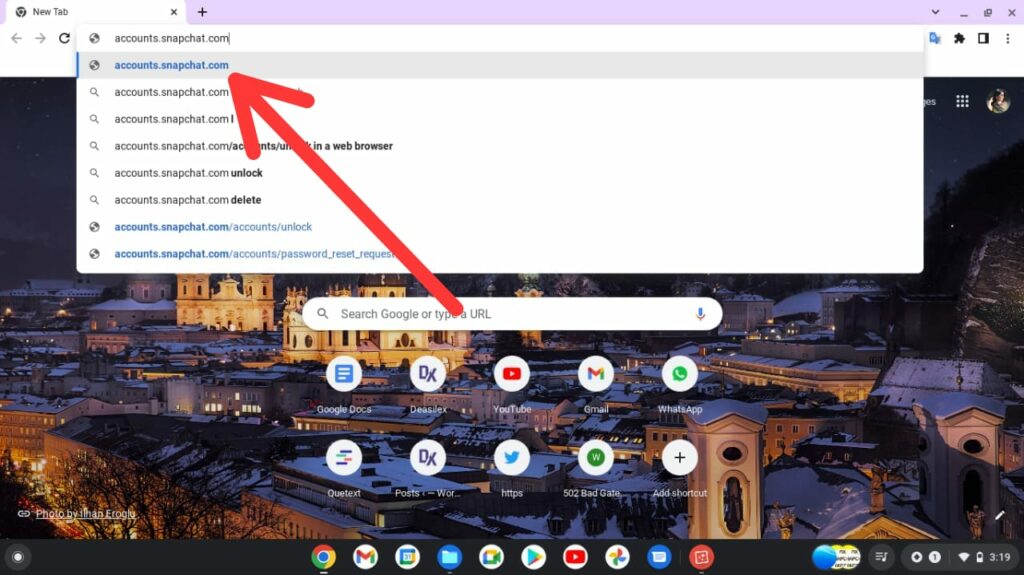
Task: Open Google Calendar from the shelf
Action: point(408,557)
